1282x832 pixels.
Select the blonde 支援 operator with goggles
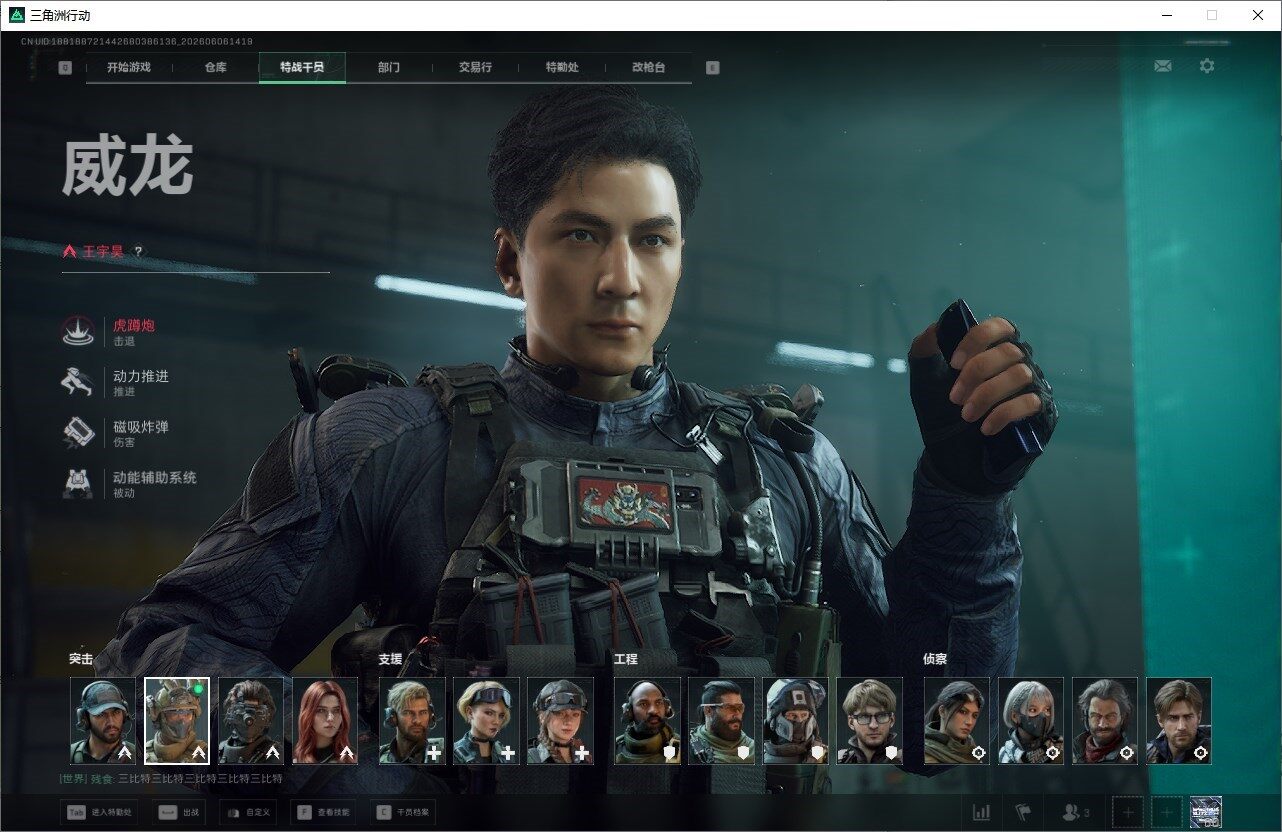pyautogui.click(x=486, y=721)
